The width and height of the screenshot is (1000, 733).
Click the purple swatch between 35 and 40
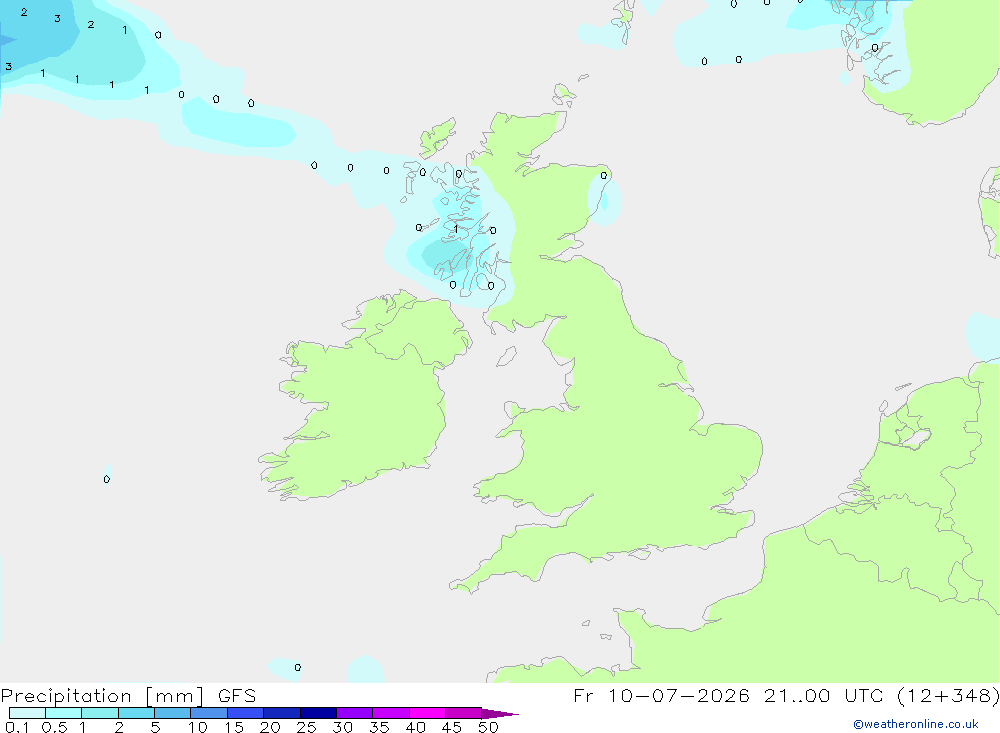pos(390,713)
